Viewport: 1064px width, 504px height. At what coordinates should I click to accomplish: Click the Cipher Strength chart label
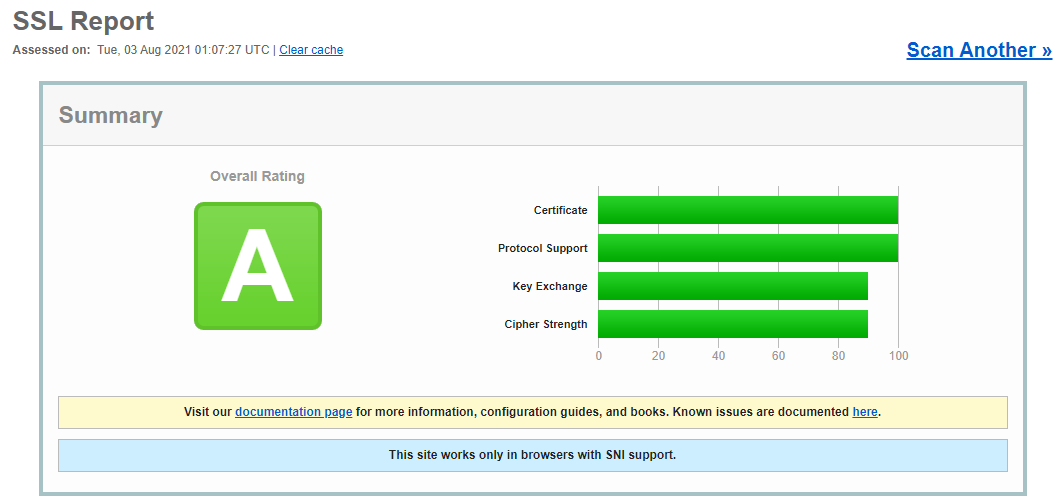click(x=546, y=324)
